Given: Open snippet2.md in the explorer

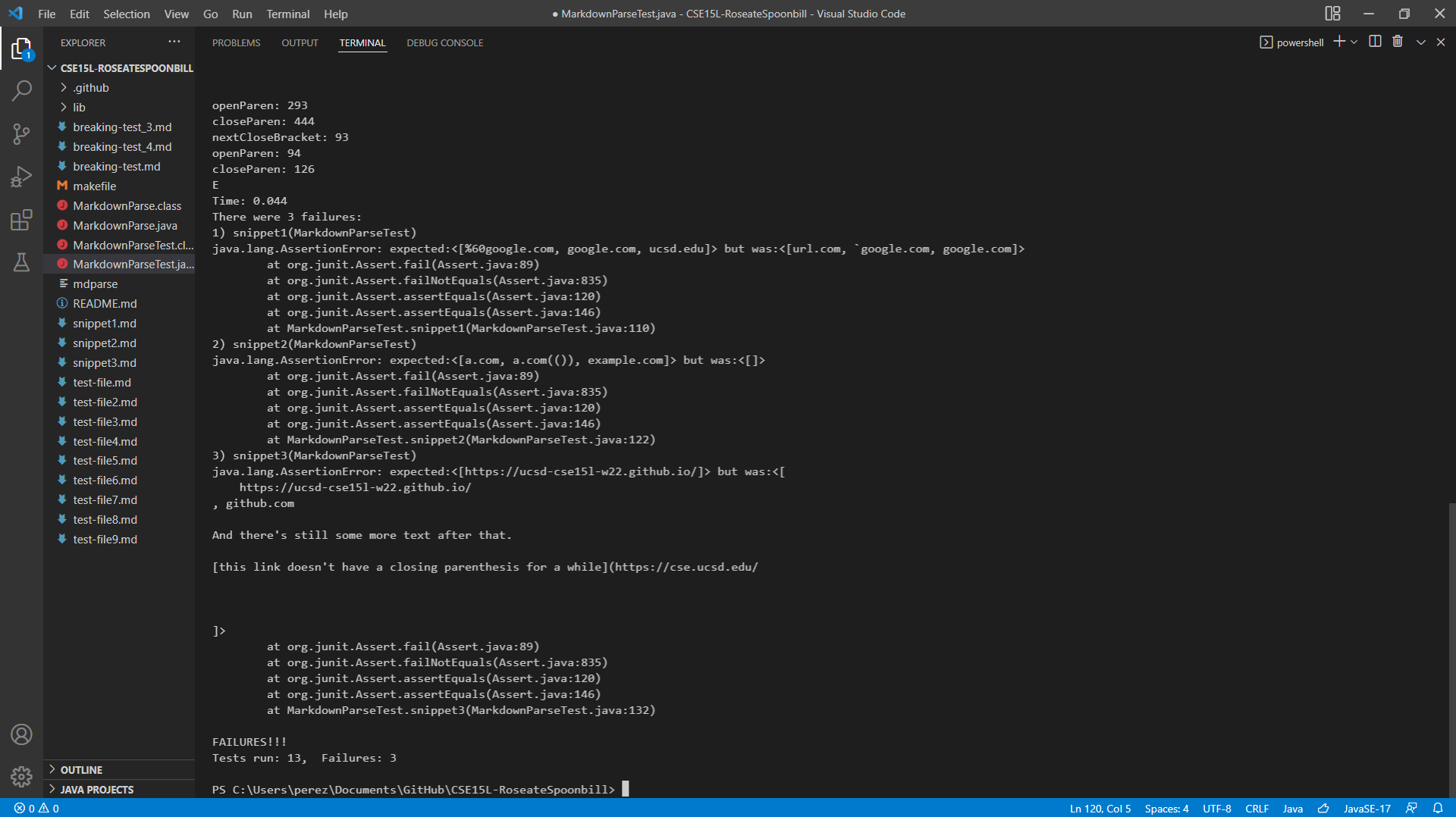Looking at the screenshot, I should click(105, 343).
